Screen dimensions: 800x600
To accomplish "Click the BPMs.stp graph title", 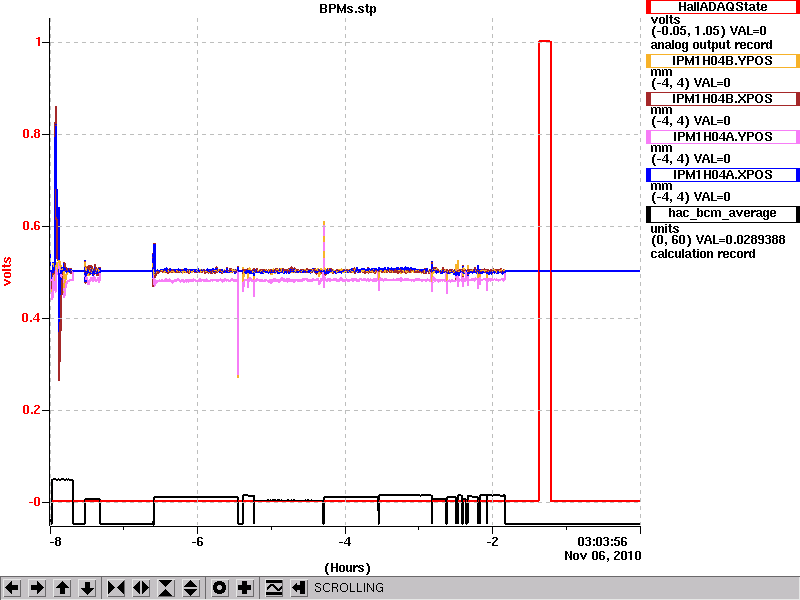I will (347, 9).
